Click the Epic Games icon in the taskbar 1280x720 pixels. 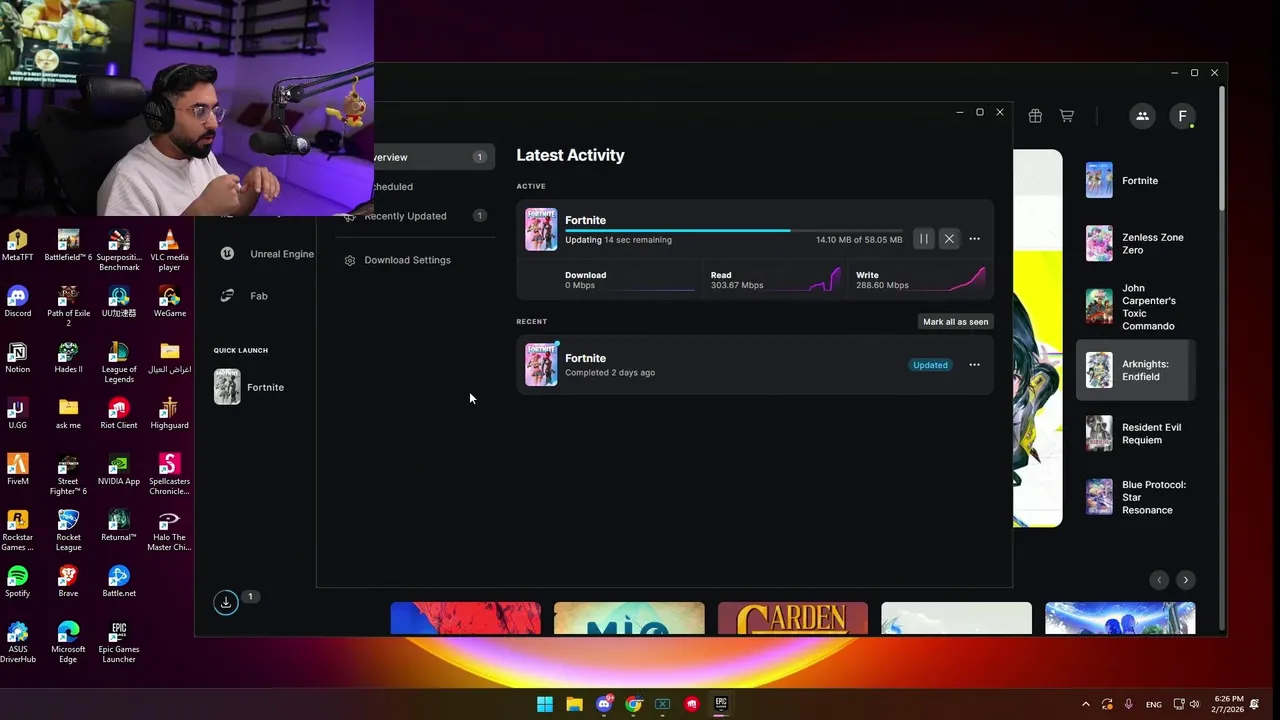tap(721, 704)
